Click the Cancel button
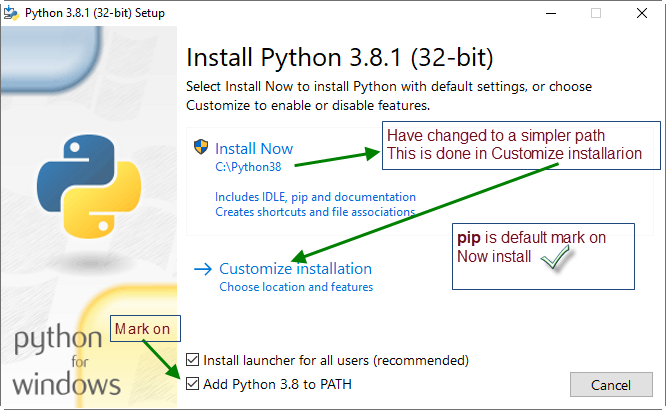Screen dimensions: 666x410 pos(611,385)
